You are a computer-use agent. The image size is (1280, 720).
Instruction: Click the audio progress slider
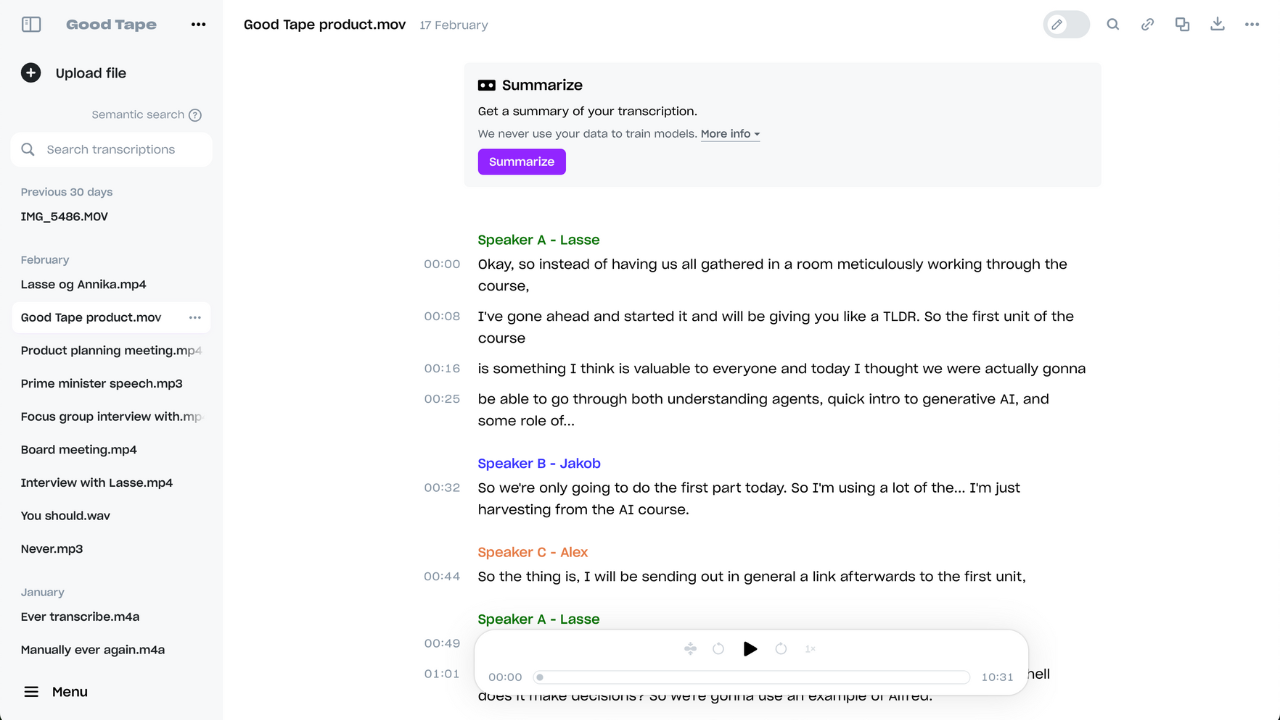(x=752, y=677)
